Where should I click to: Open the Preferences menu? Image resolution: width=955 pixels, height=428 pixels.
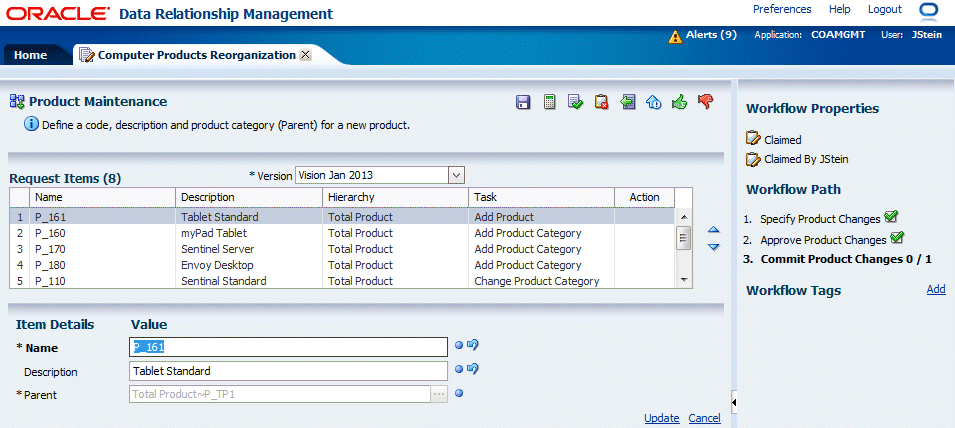(x=782, y=9)
